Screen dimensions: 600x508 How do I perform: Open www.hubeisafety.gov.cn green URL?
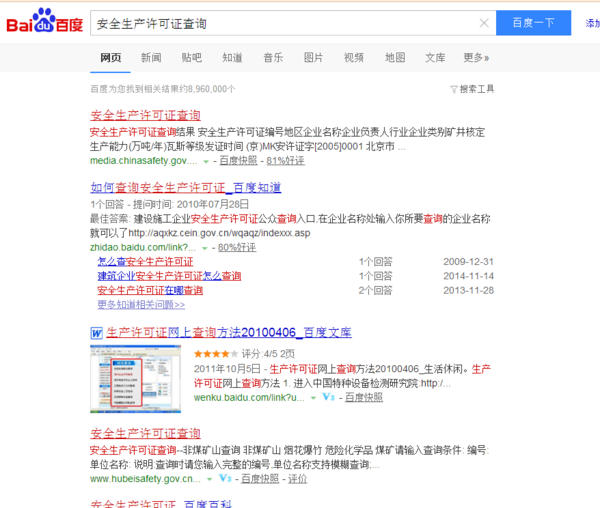tap(145, 479)
